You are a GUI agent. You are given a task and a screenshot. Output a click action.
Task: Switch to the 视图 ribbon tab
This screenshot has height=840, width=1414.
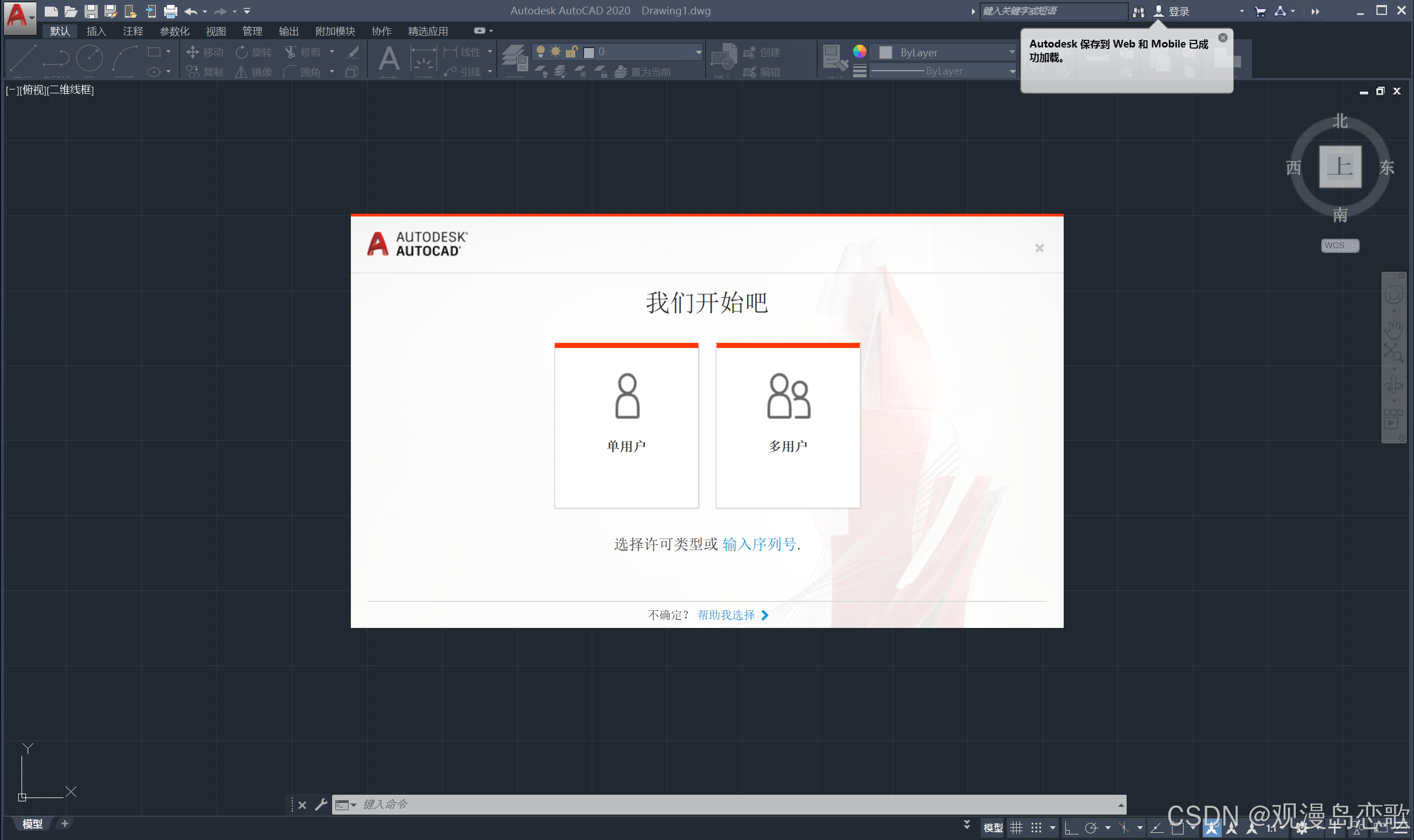click(215, 31)
